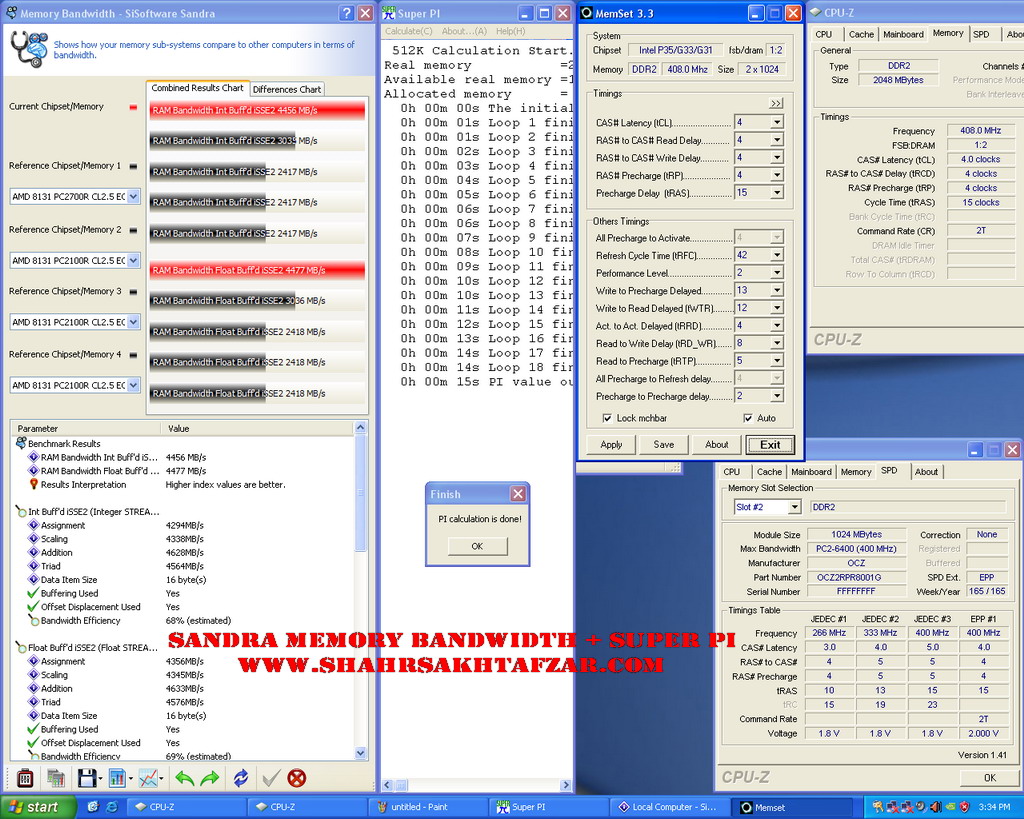
Task: Switch to Mainboard tab in upper CPU-Z window
Action: coord(903,35)
